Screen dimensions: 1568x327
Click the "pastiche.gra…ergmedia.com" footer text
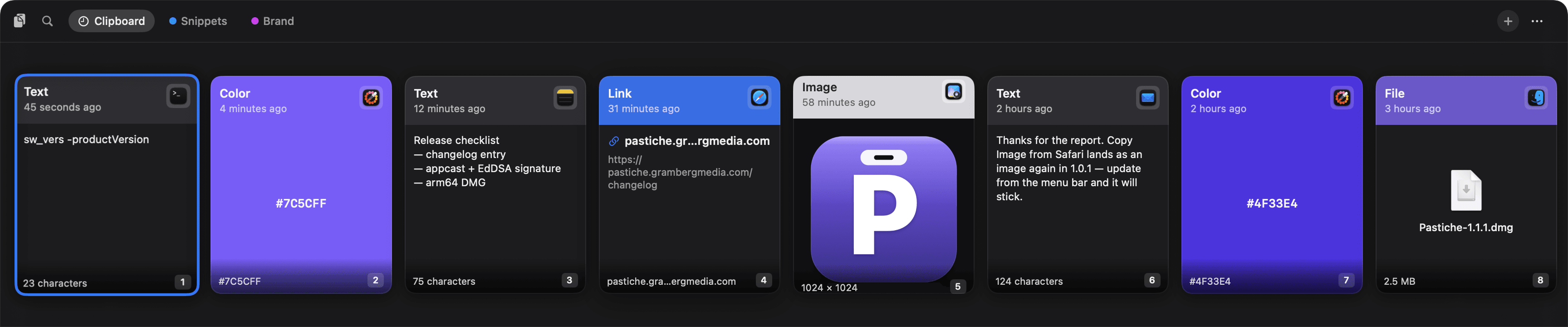click(x=671, y=281)
